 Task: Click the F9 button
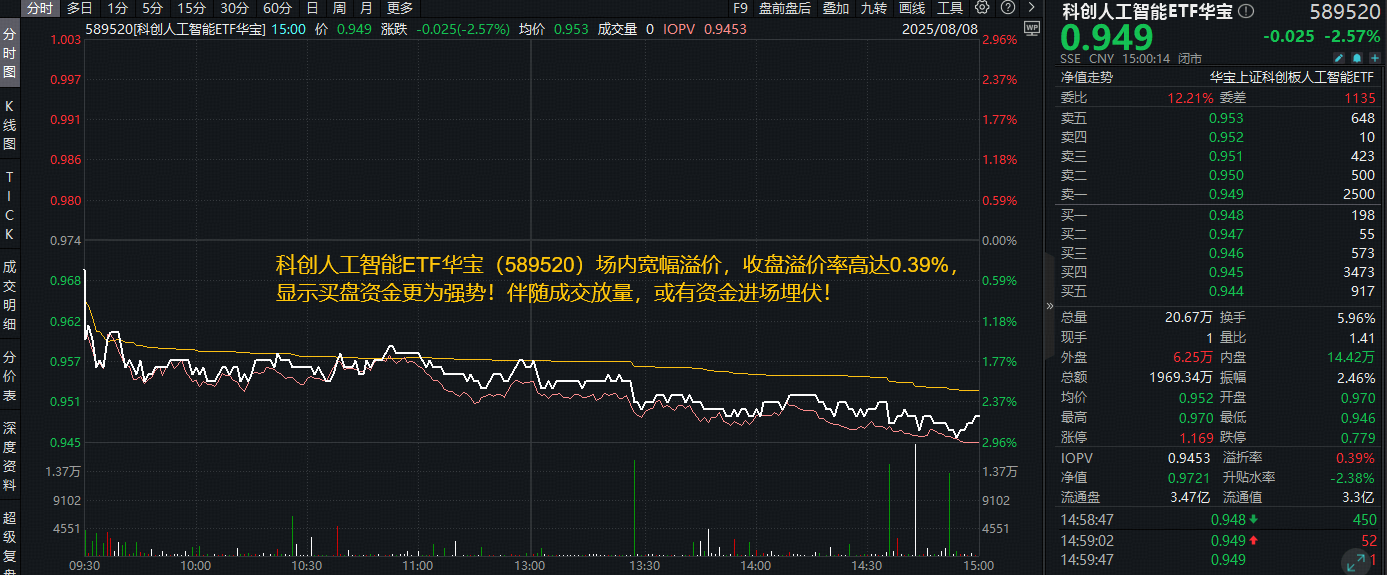pos(740,7)
